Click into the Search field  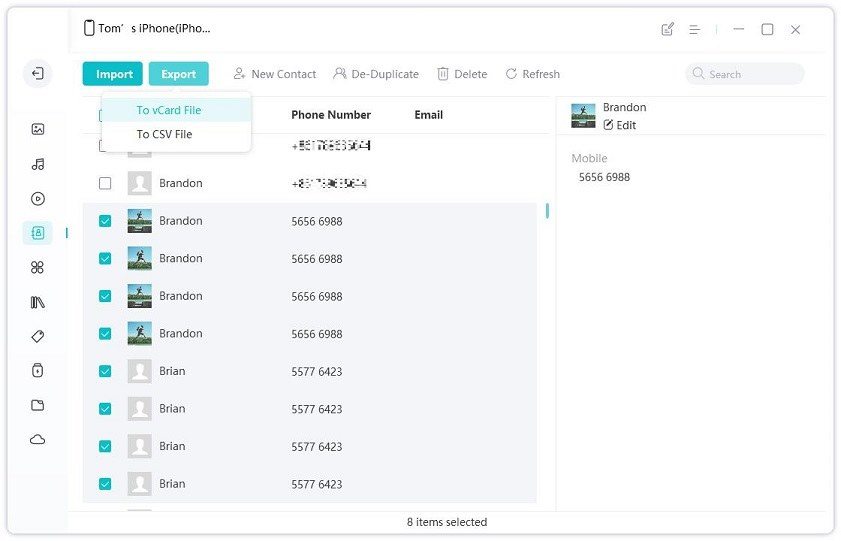750,74
